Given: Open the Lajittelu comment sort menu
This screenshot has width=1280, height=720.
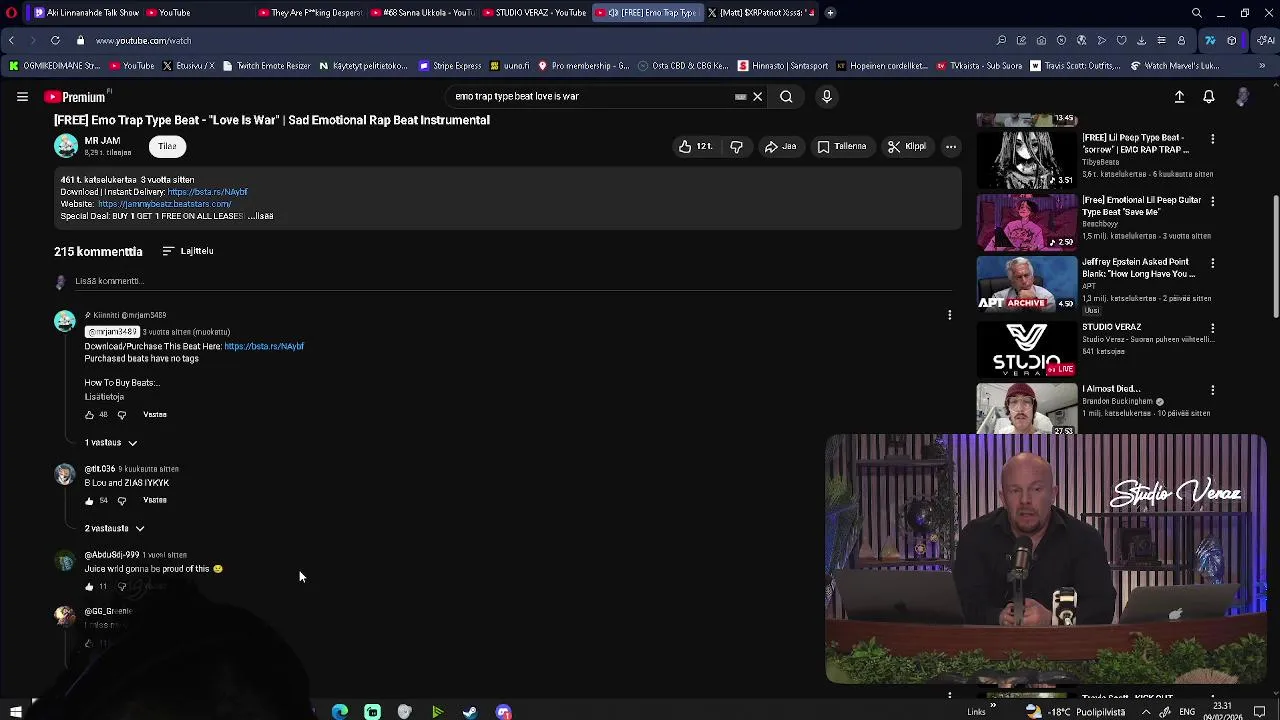Looking at the screenshot, I should click(188, 251).
